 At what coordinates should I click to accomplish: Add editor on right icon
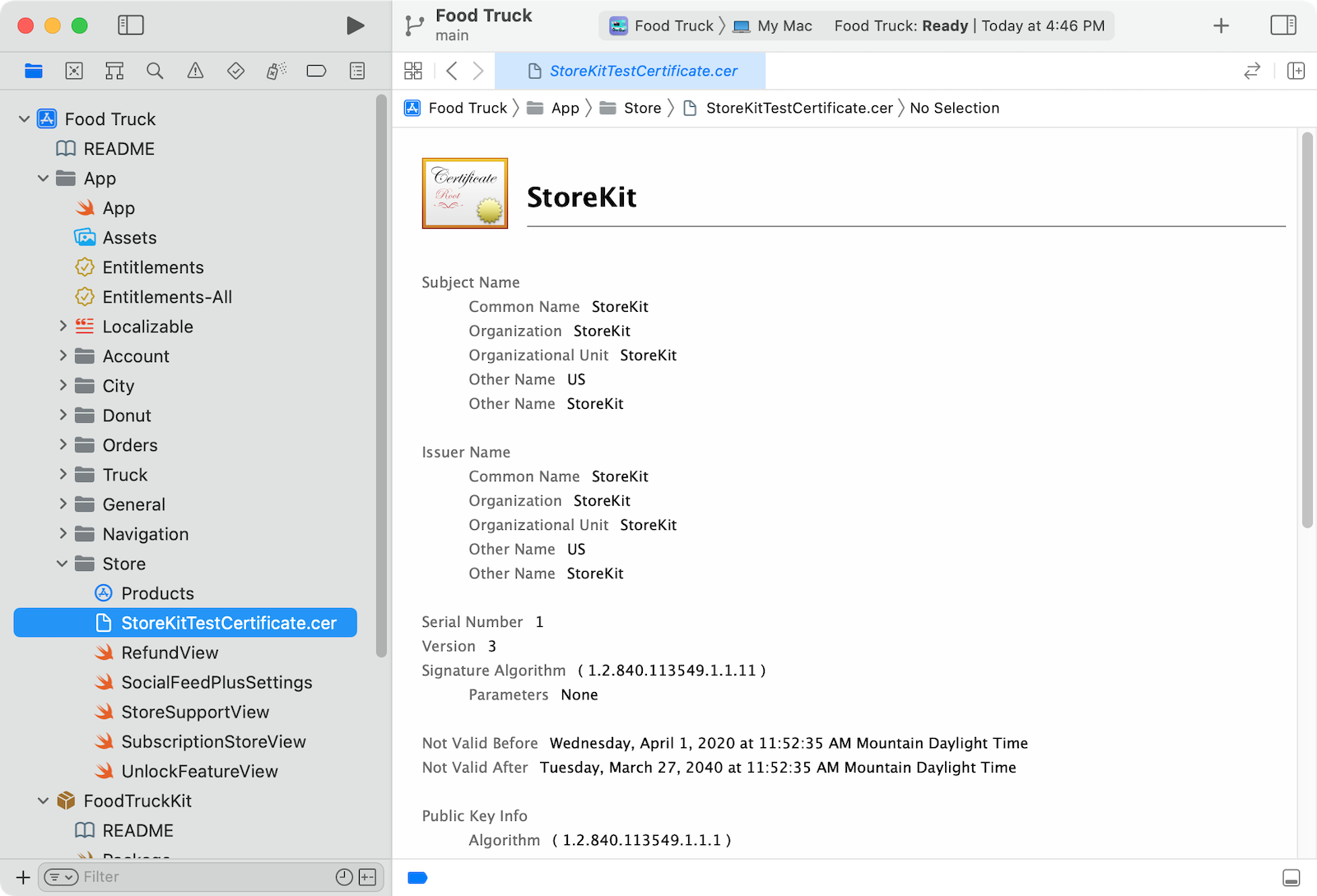(x=1296, y=71)
